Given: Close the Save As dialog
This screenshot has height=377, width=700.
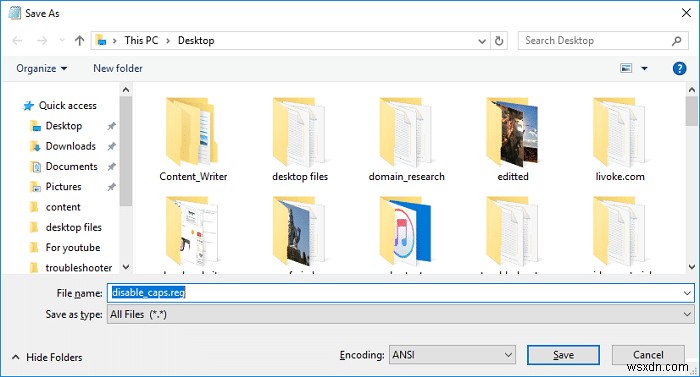Looking at the screenshot, I should point(686,13).
